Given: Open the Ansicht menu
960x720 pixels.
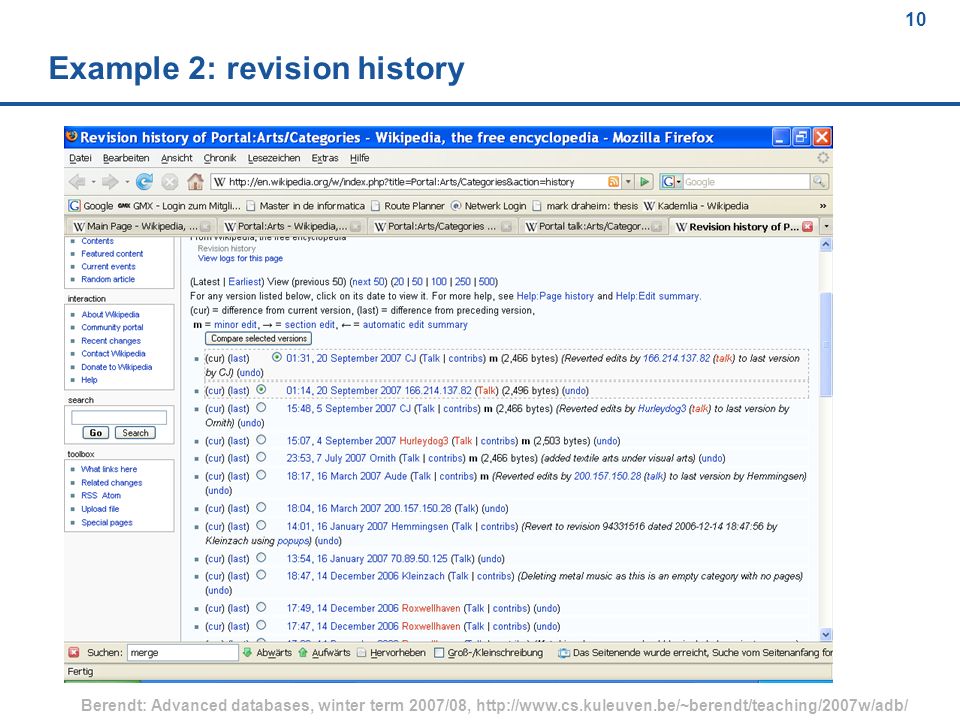Looking at the screenshot, I should pos(177,158).
